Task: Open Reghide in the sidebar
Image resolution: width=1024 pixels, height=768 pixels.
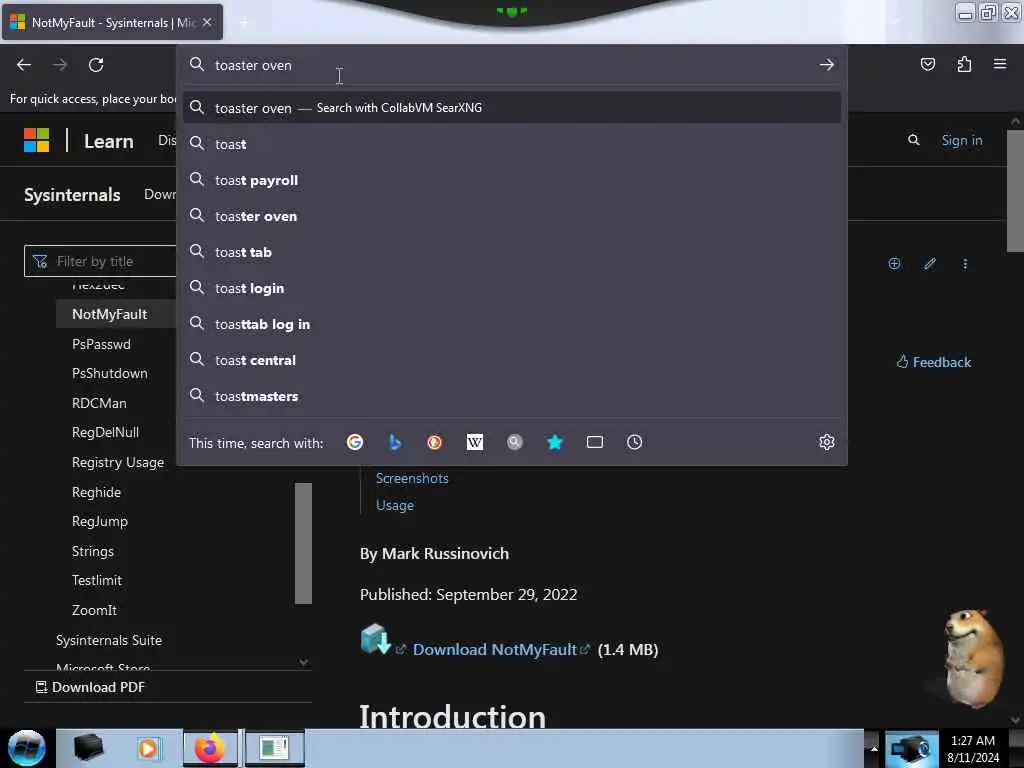Action: (96, 492)
